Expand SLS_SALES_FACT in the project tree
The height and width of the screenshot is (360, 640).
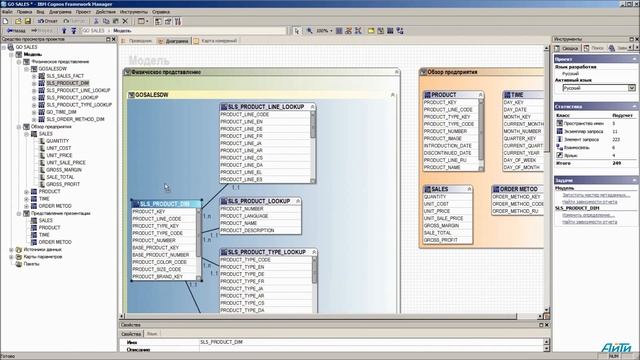point(34,76)
